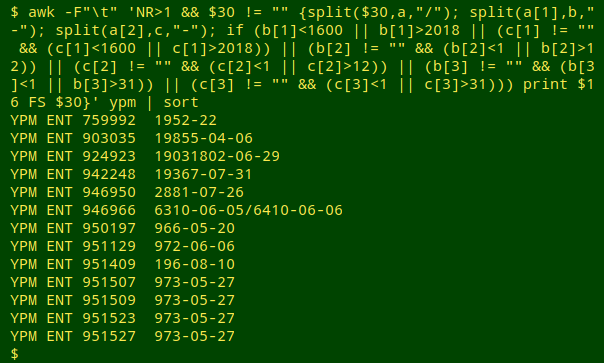Click the word awk in the command
Image resolution: width=604 pixels, height=363 pixels.
pyautogui.click(x=42, y=12)
